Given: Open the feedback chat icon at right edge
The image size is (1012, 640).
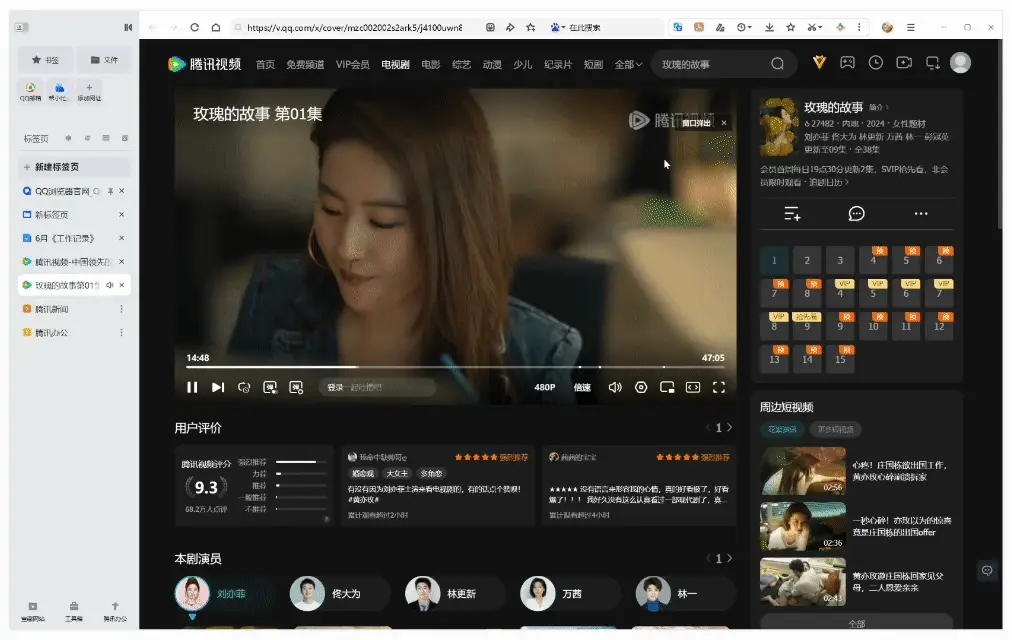Looking at the screenshot, I should [x=987, y=570].
